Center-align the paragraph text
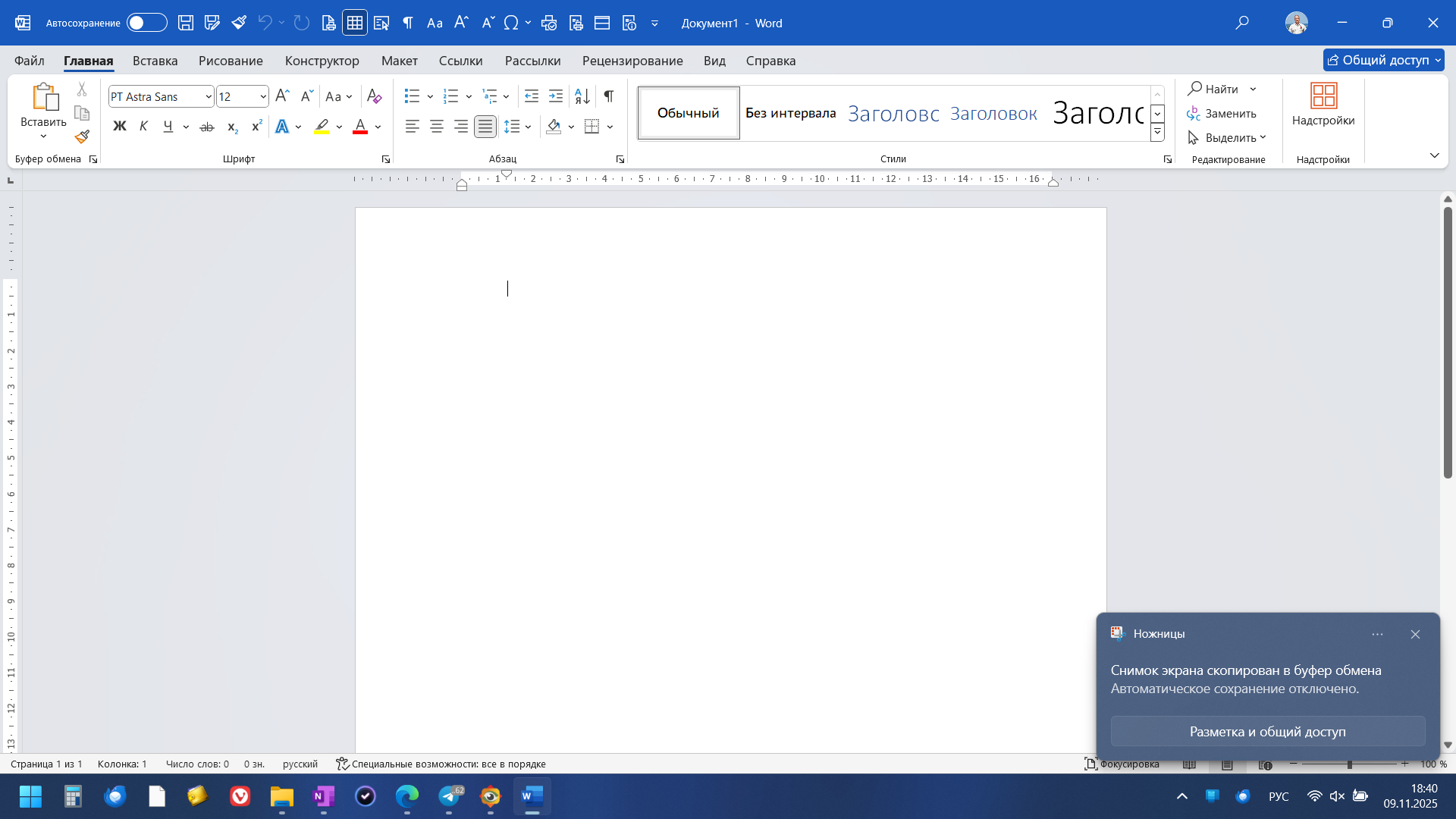Viewport: 1456px width, 819px height. (437, 127)
